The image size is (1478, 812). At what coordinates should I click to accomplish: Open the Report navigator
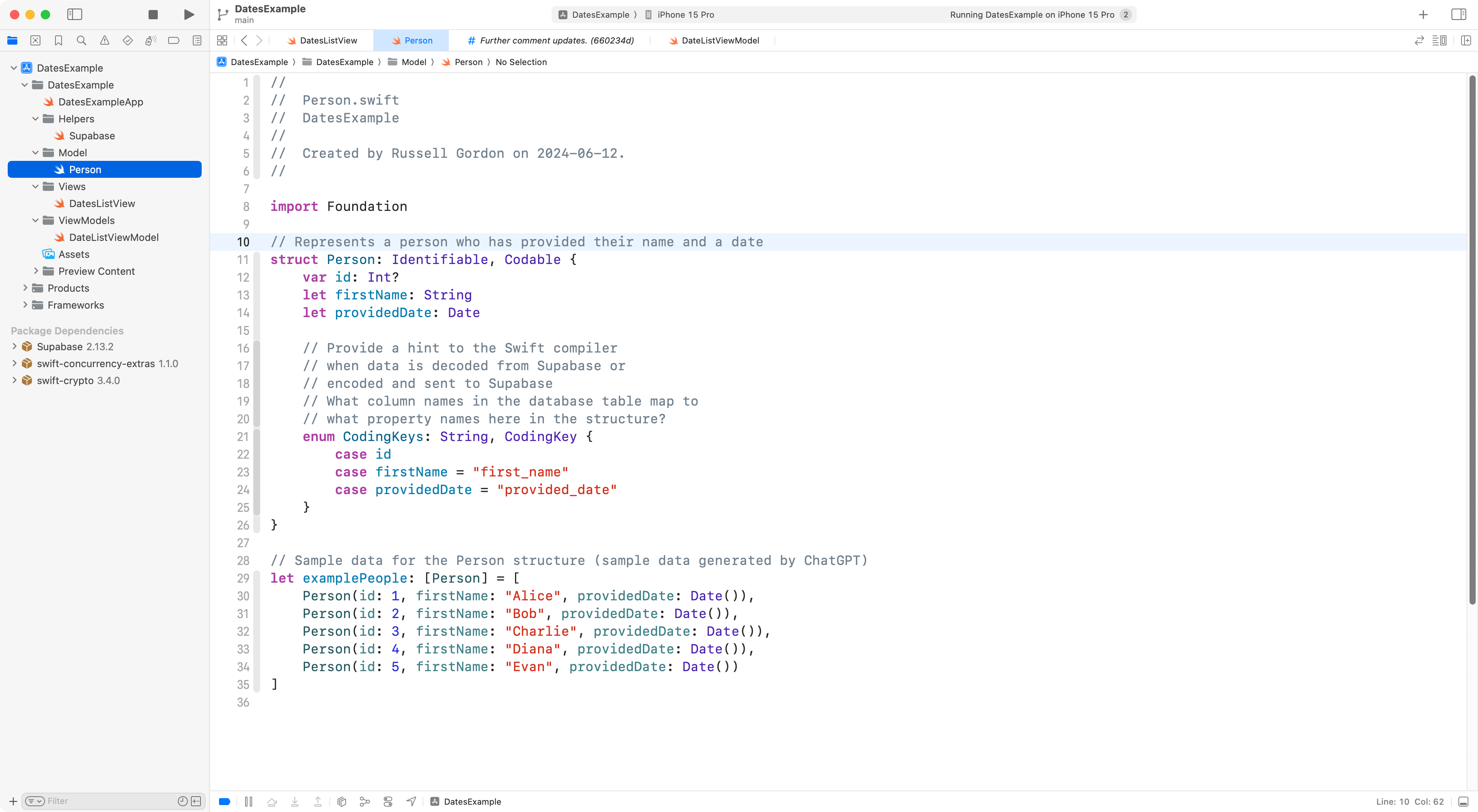pos(197,40)
